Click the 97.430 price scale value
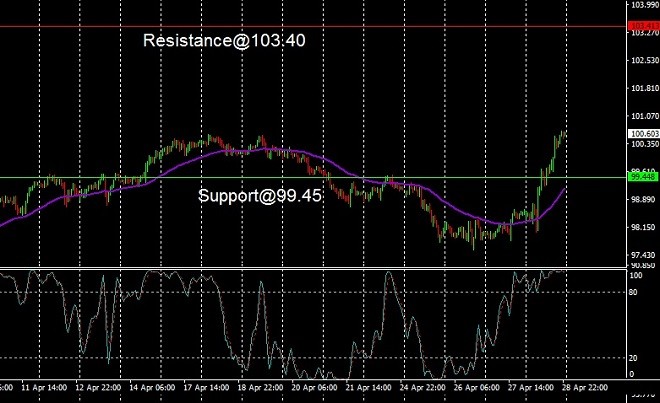Viewport: 660px width, 403px height. click(644, 255)
